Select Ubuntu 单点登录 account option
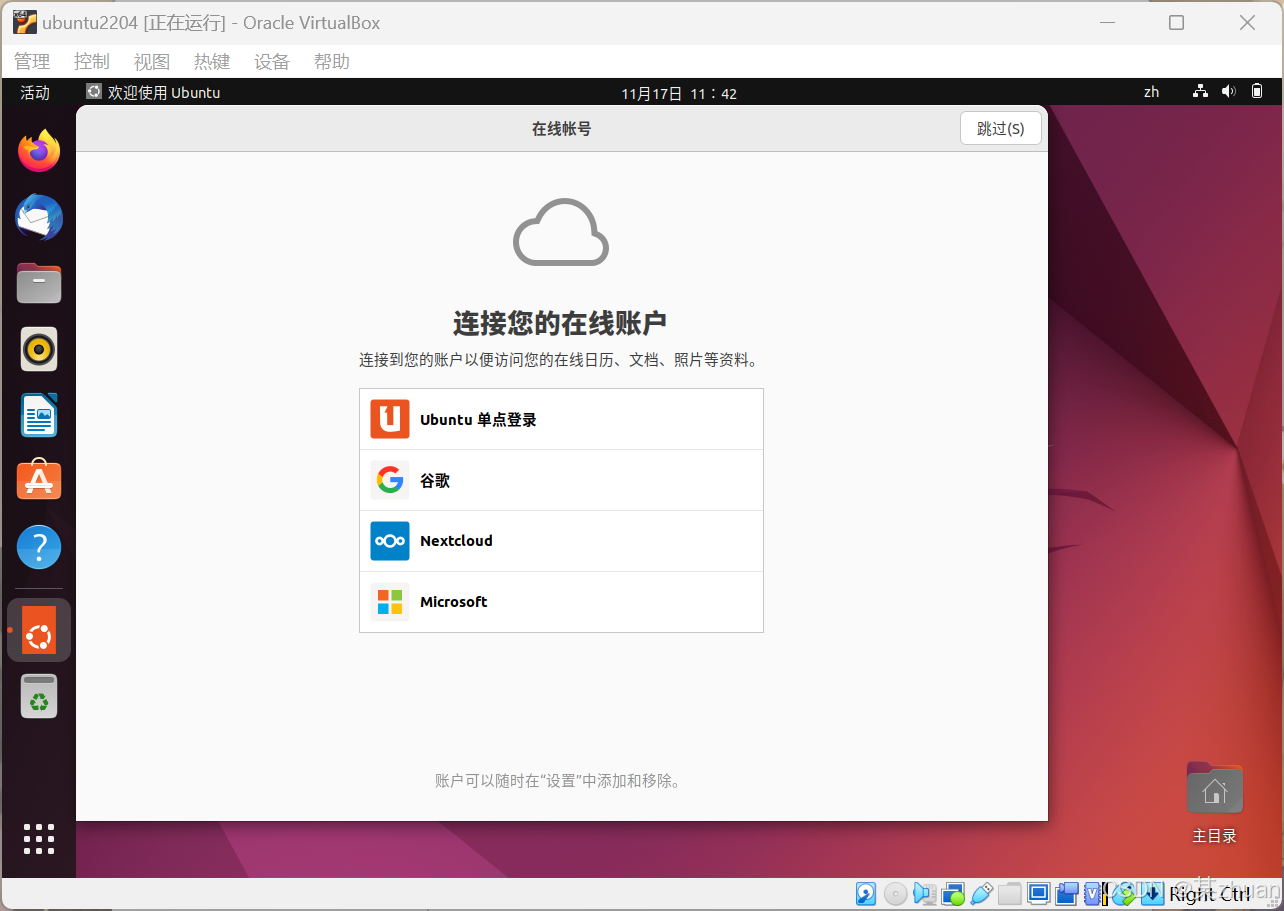 click(561, 419)
